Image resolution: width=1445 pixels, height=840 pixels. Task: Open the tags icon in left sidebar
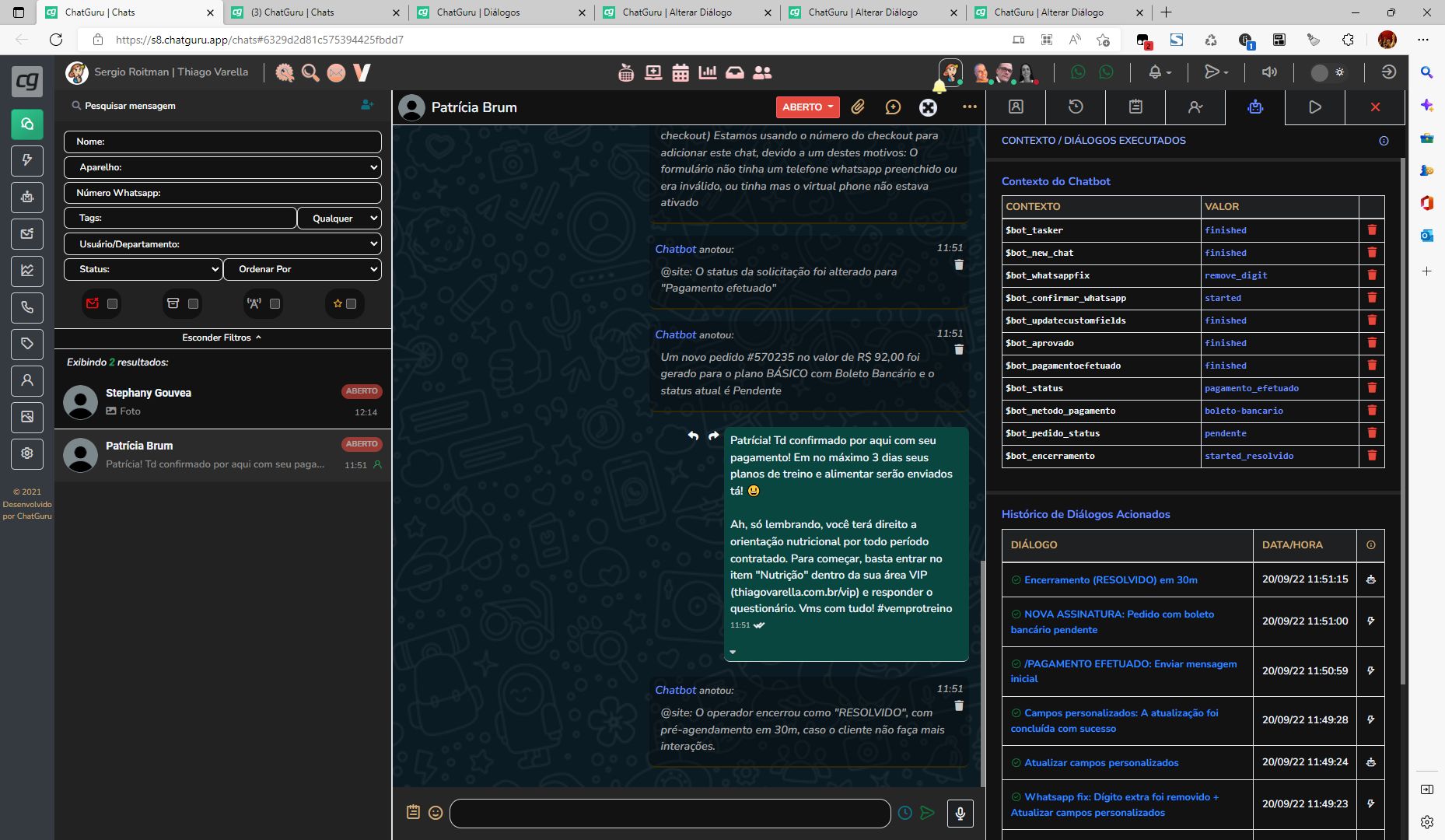point(27,344)
